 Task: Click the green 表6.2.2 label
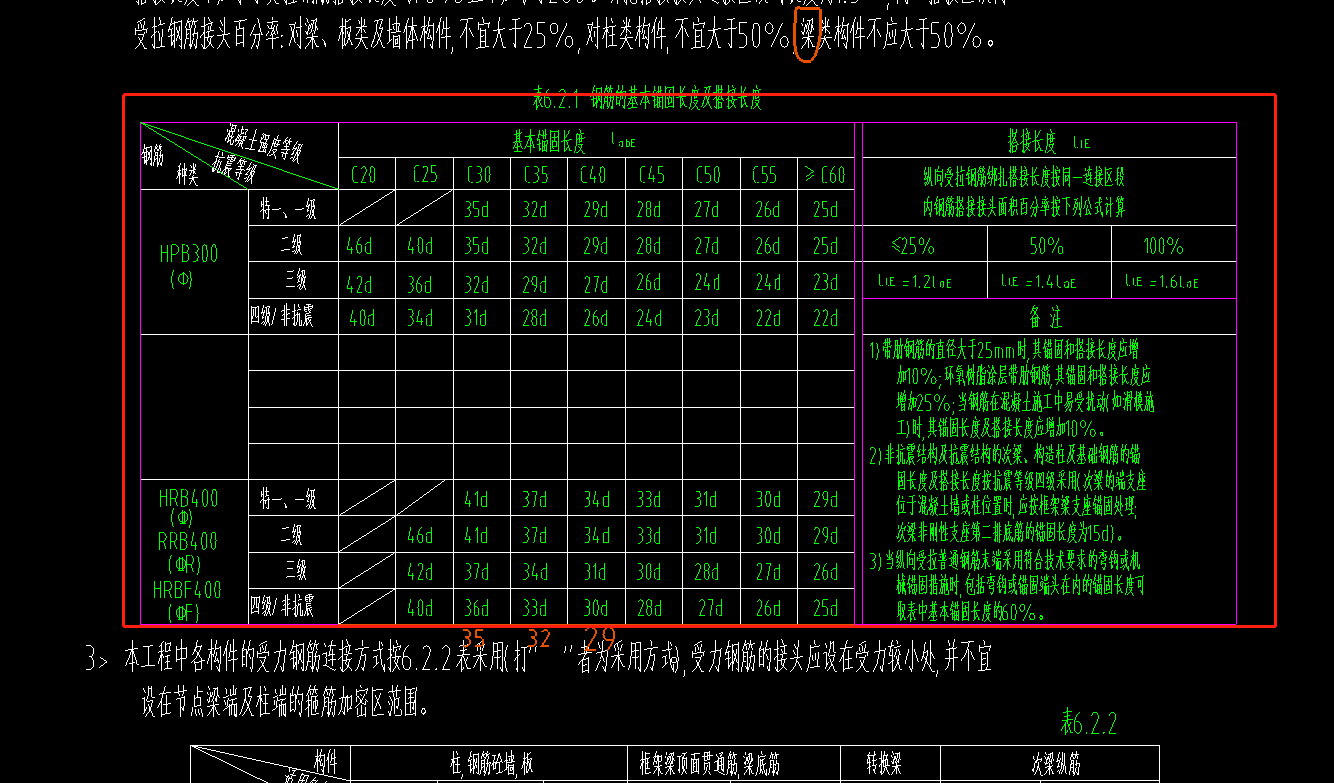1088,722
